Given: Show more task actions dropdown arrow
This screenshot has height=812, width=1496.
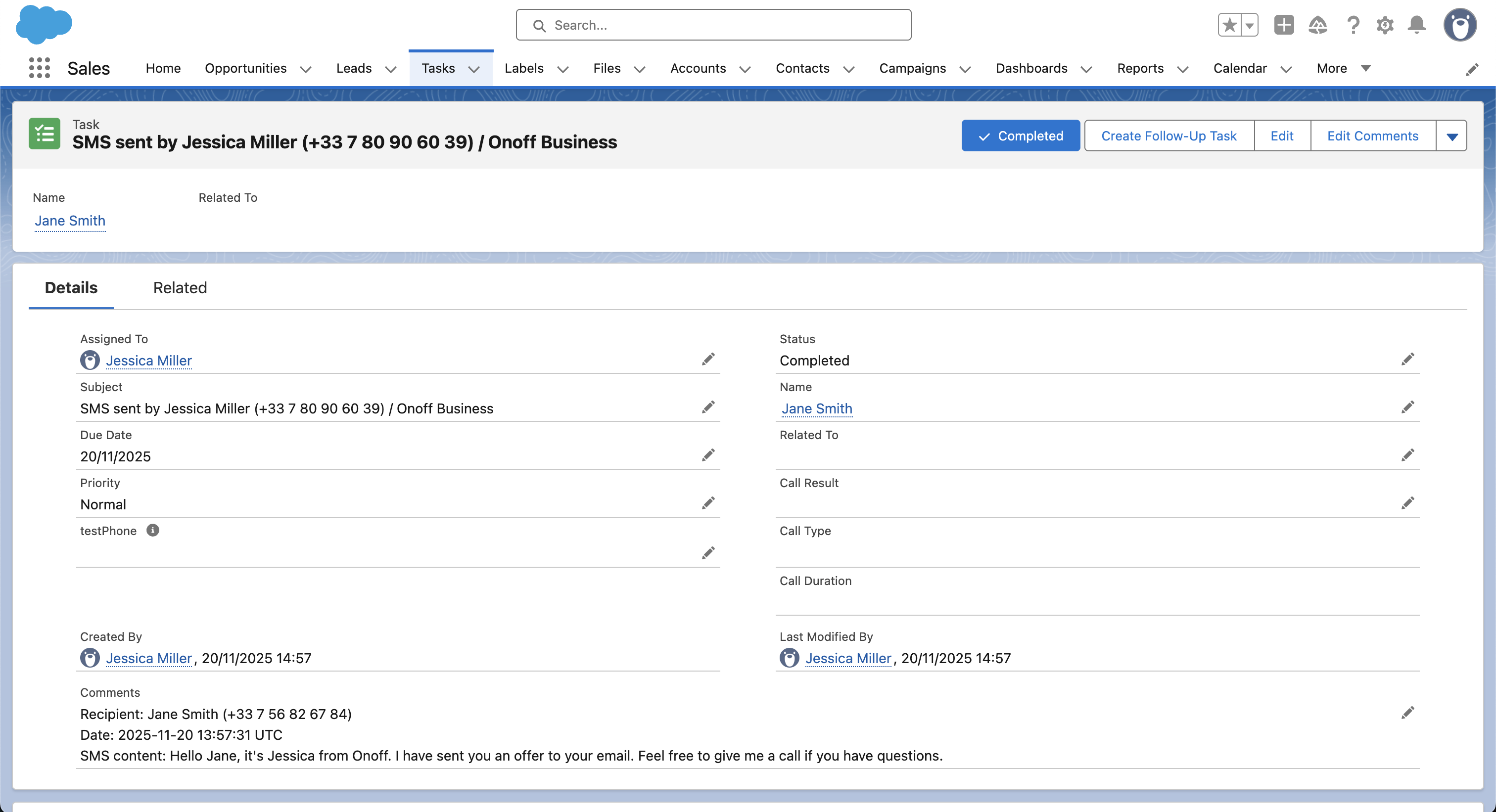Looking at the screenshot, I should 1452,136.
